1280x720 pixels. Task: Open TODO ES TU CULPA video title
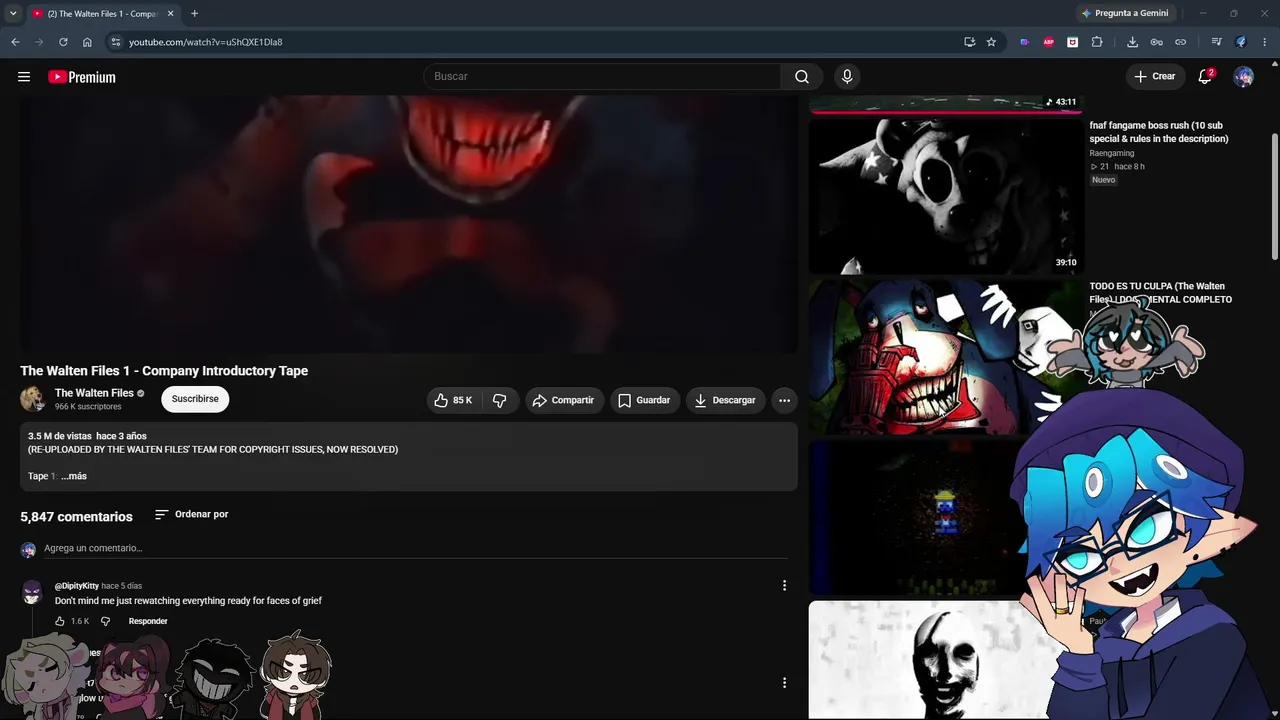coord(1160,293)
